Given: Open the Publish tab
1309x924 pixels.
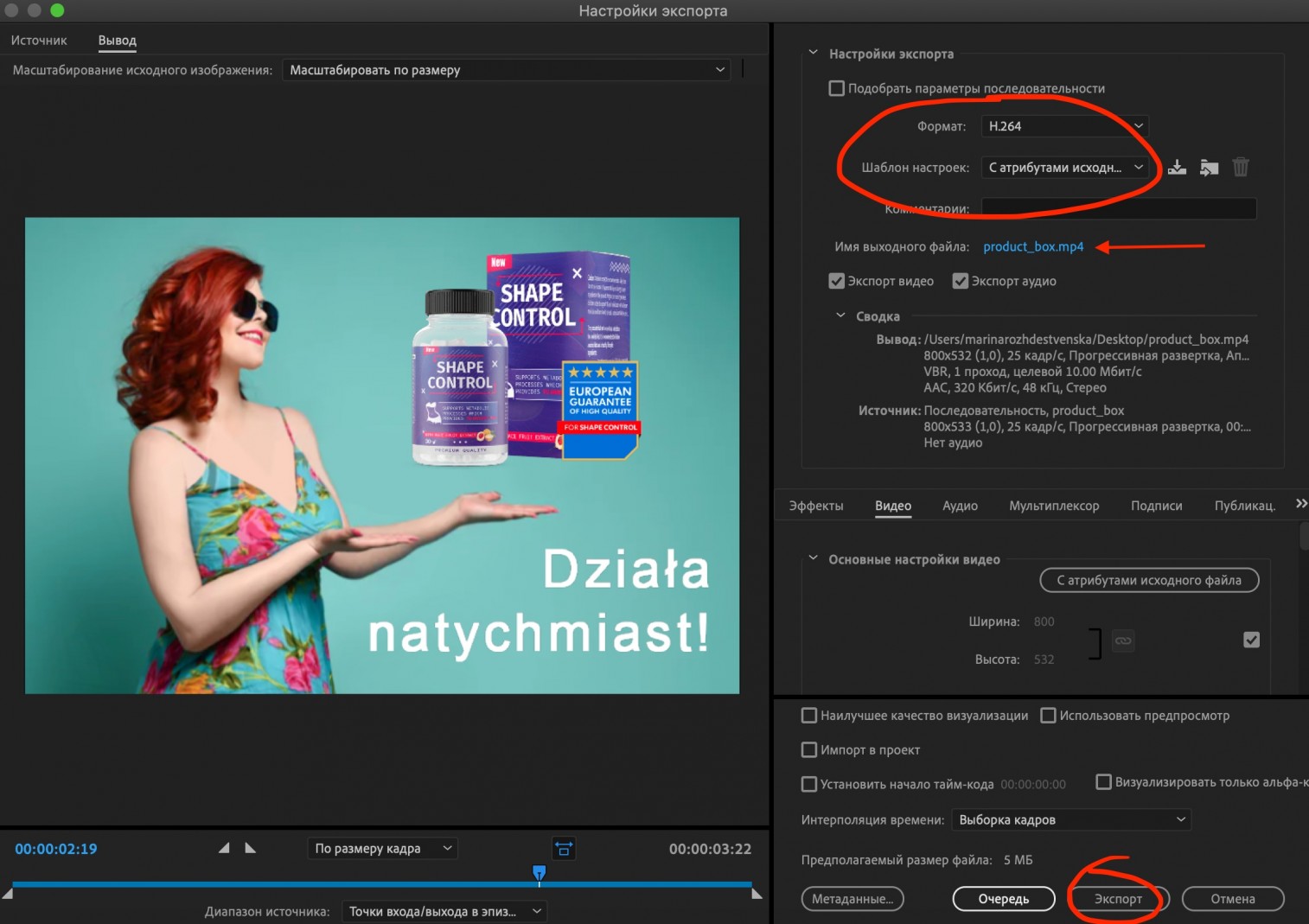Looking at the screenshot, I should (x=1245, y=506).
